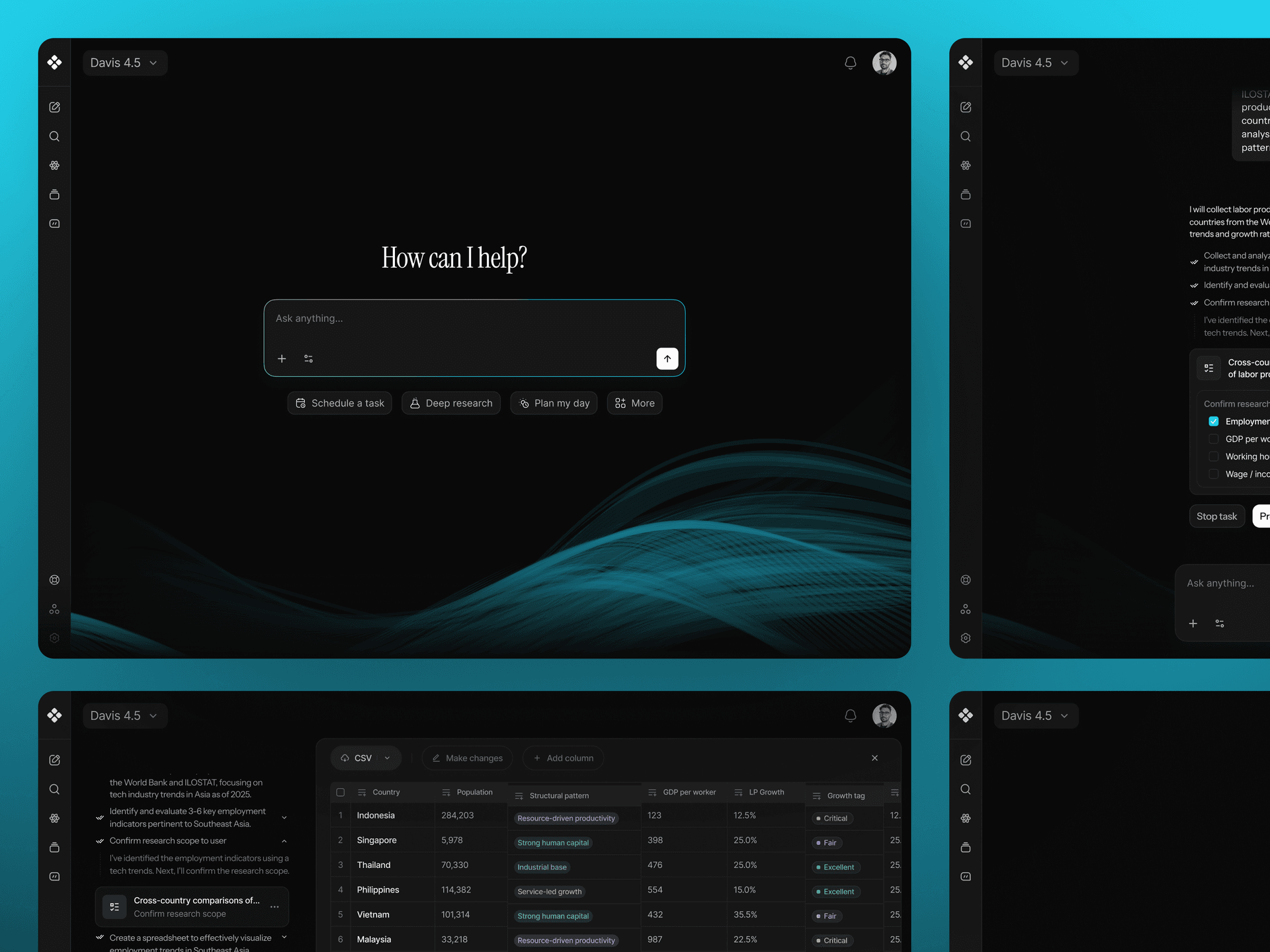Image resolution: width=1270 pixels, height=952 pixels.
Task: Open prompt settings sliders icon in main prompt box
Action: coord(308,358)
